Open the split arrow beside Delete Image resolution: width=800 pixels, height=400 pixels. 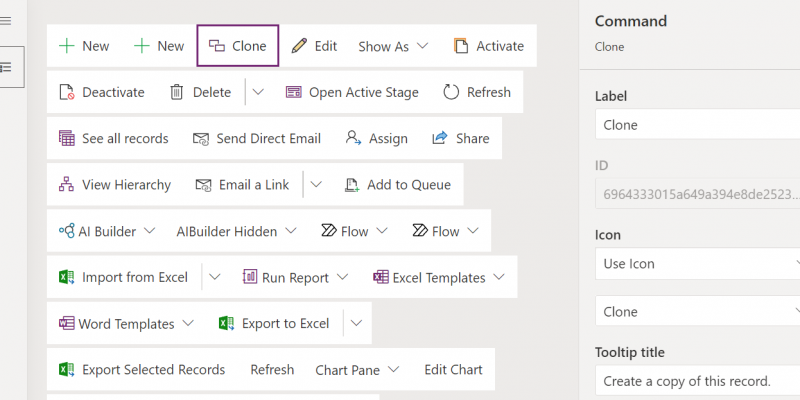click(258, 92)
